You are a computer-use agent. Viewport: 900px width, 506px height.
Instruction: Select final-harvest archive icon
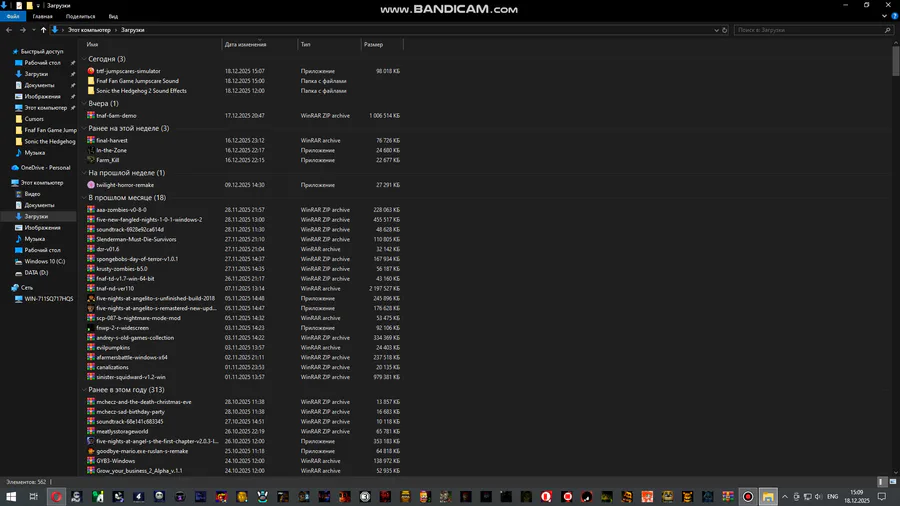(x=91, y=140)
